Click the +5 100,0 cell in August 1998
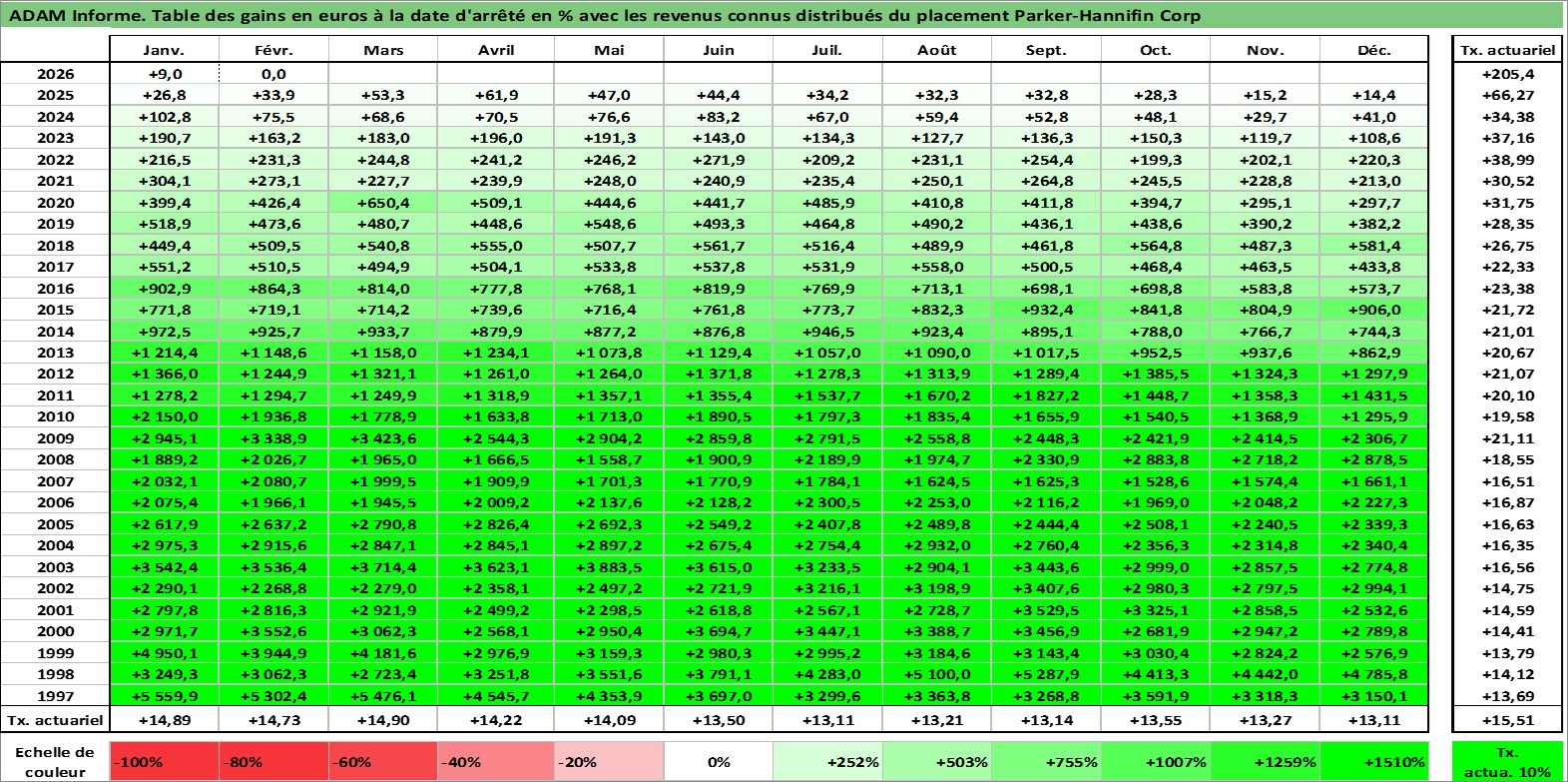The height and width of the screenshot is (782, 1568). pyautogui.click(x=936, y=674)
